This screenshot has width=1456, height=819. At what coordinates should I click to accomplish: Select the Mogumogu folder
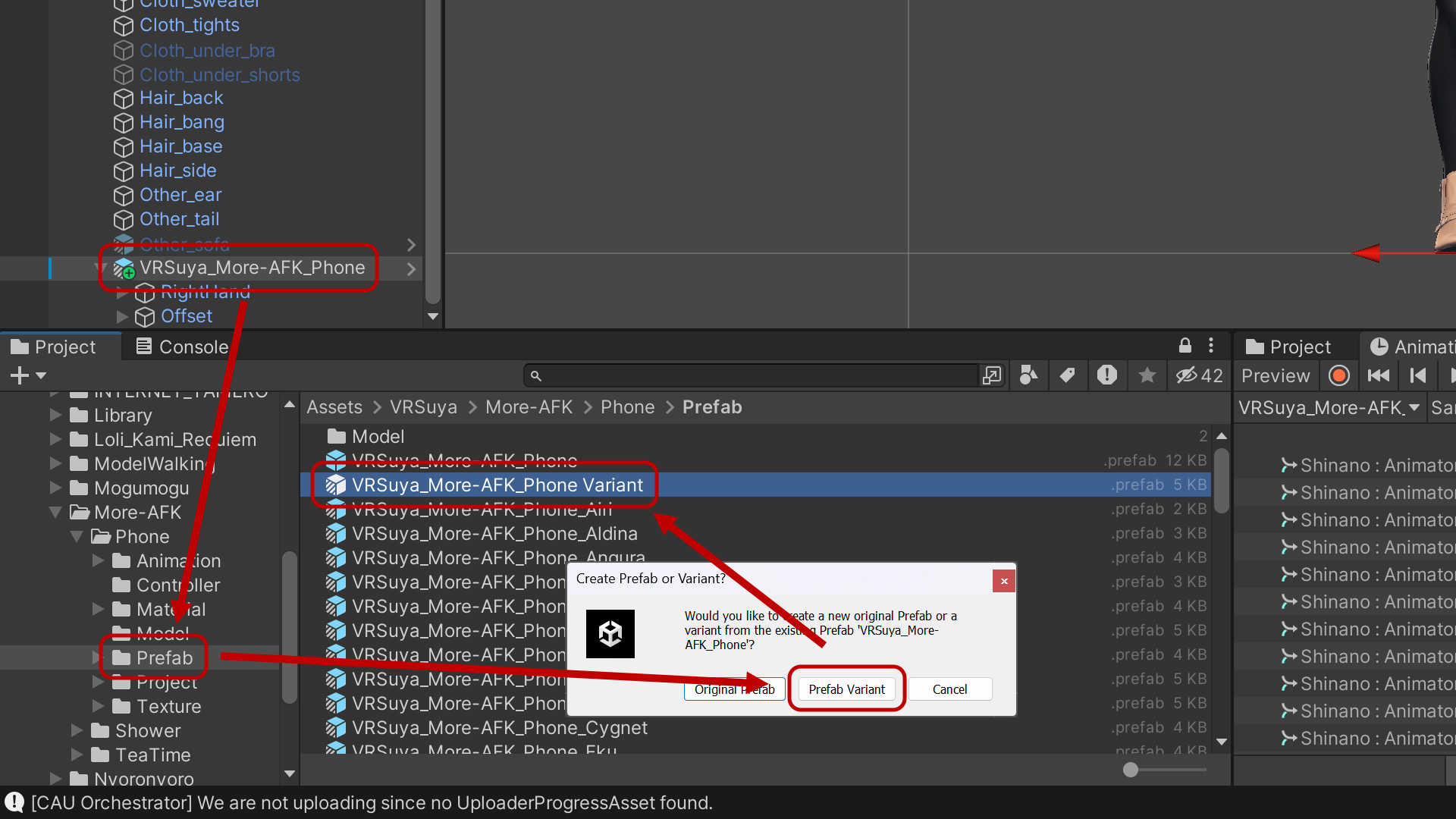pos(140,488)
